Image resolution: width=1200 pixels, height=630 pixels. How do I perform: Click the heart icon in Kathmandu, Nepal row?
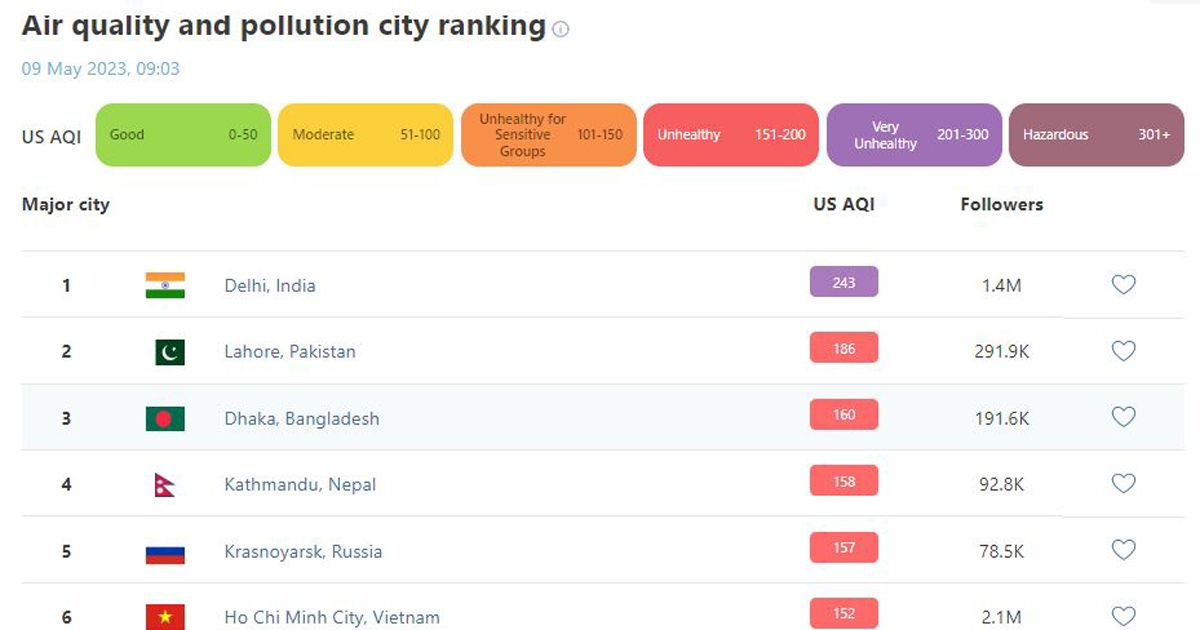click(x=1124, y=484)
